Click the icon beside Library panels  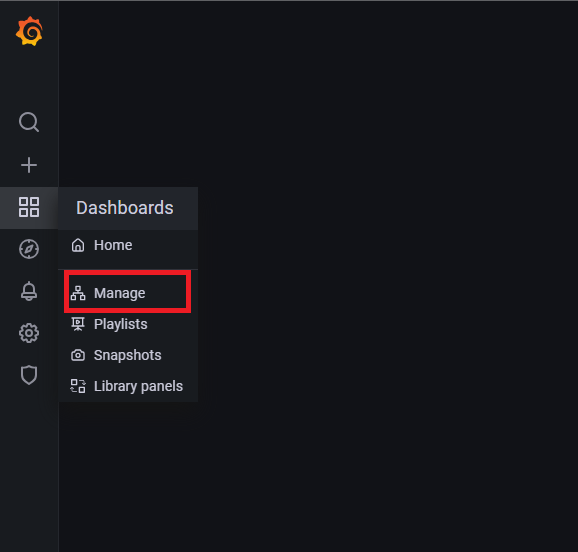point(78,386)
